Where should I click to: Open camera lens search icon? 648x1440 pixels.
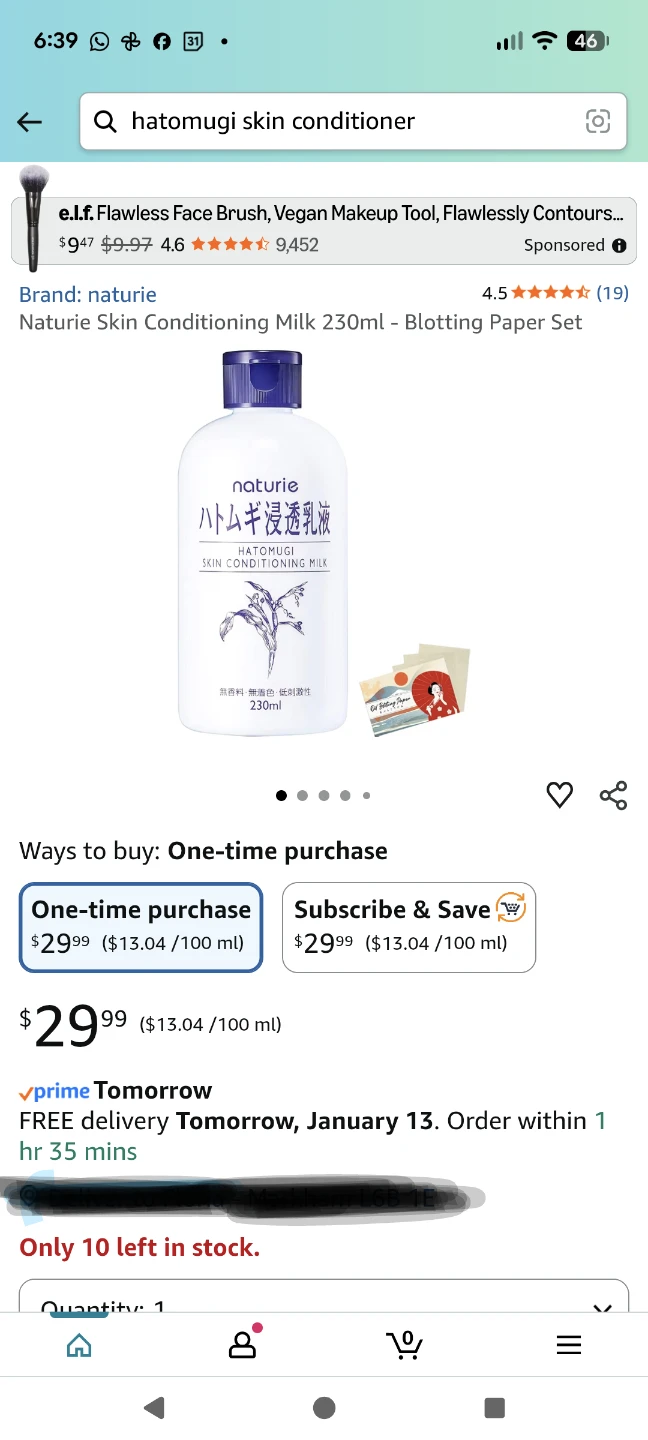pyautogui.click(x=597, y=122)
